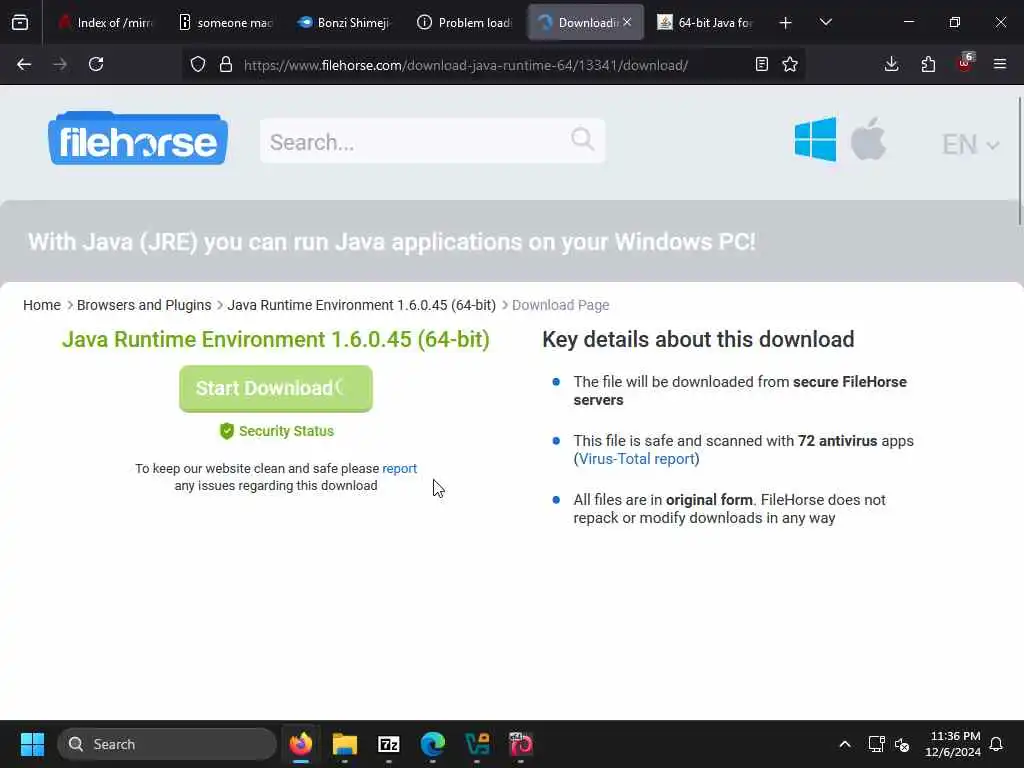This screenshot has width=1024, height=768.
Task: Close the Downloading tab
Action: click(x=627, y=22)
